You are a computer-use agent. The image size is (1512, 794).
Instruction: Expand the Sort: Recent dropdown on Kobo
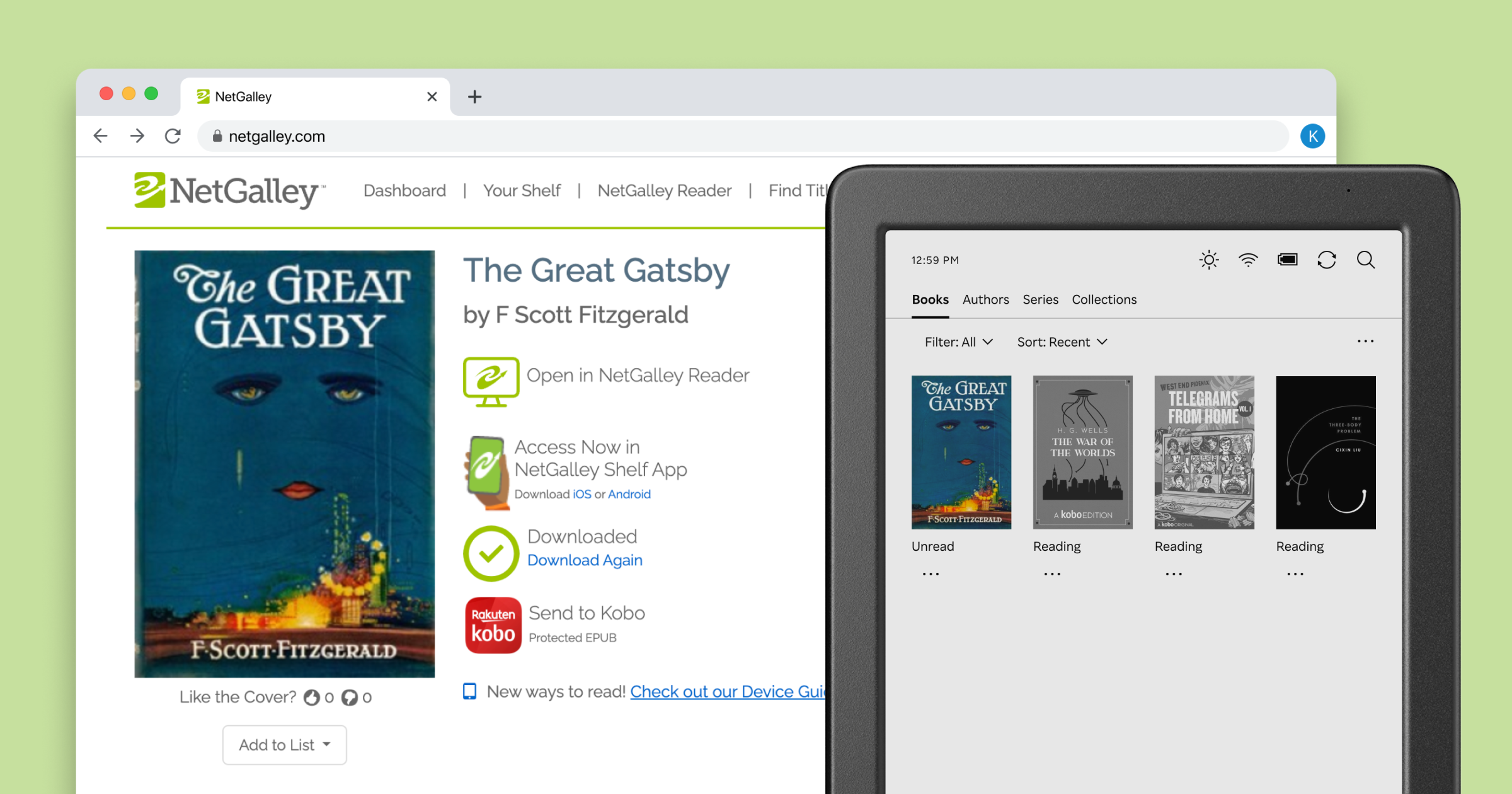pos(1062,342)
